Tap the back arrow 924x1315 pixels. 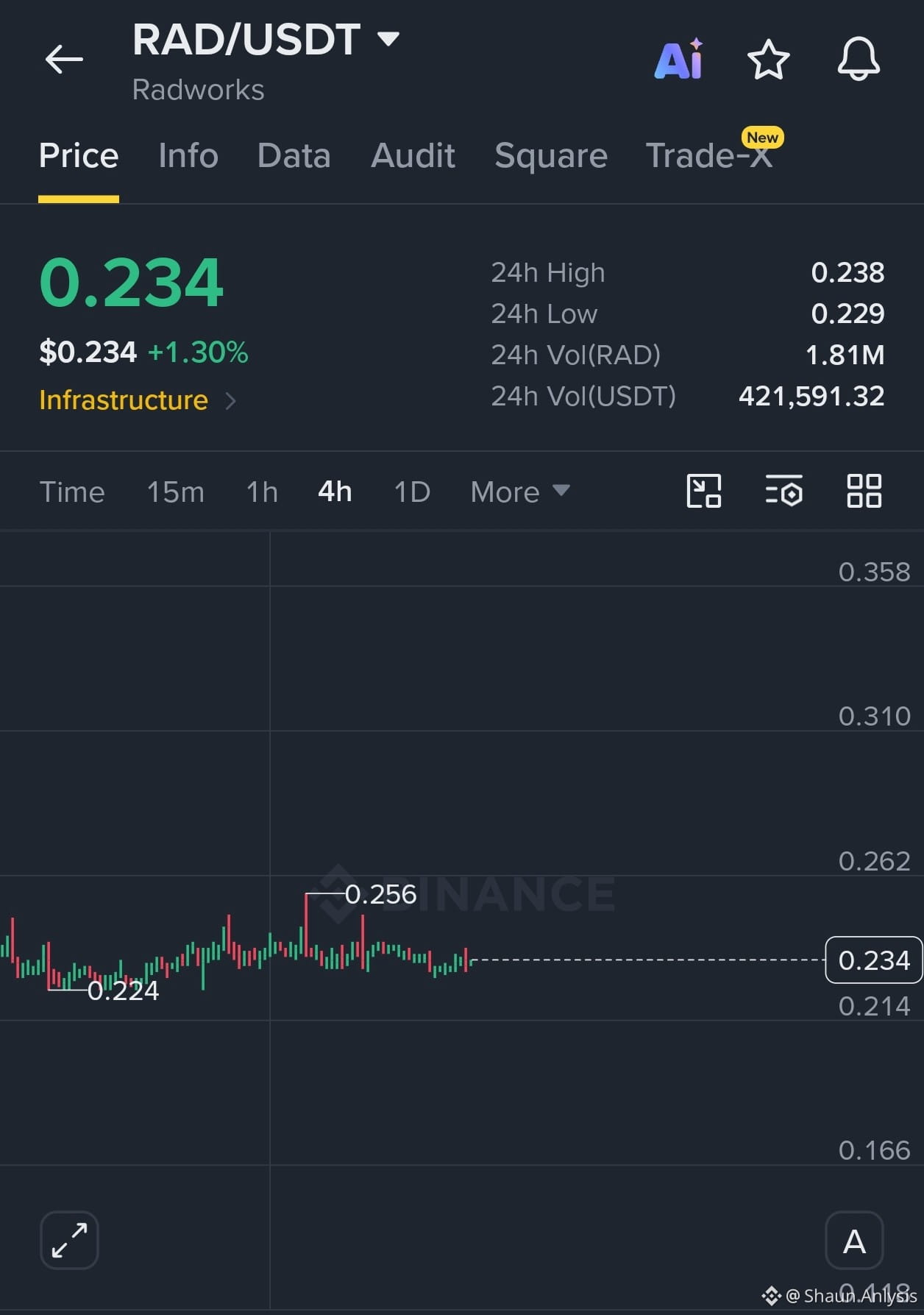(x=64, y=59)
